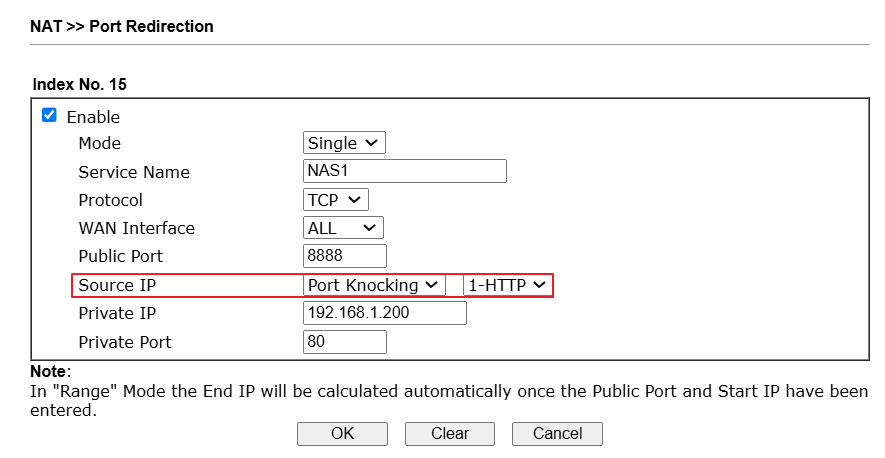
Task: Uncheck the Enable checkbox
Action: point(49,116)
